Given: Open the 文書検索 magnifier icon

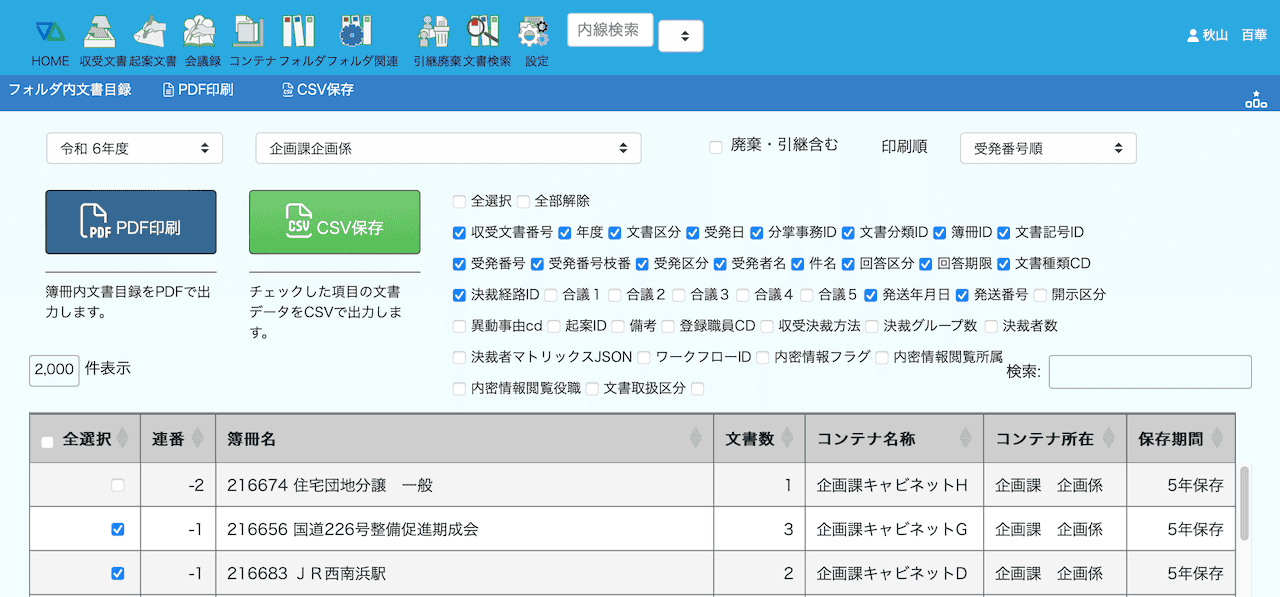Looking at the screenshot, I should point(484,33).
